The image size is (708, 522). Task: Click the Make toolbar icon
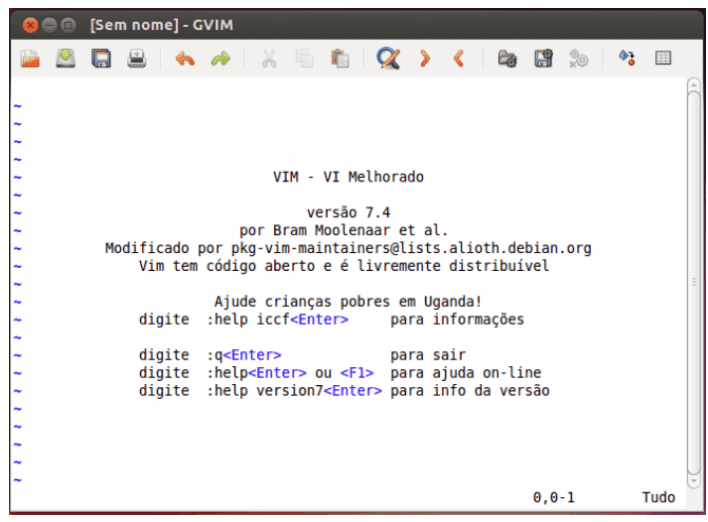click(627, 59)
